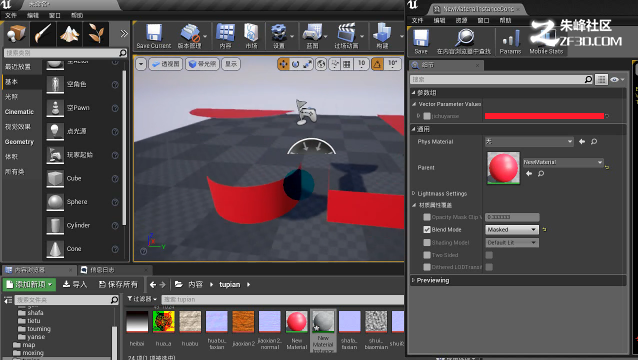Open the Shading Model Default Lit dropdown

512,242
